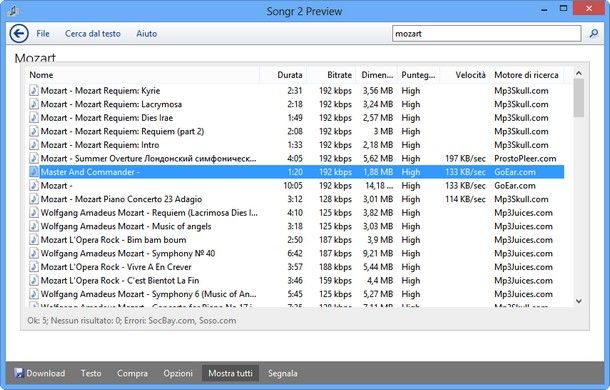Toggle the Mostra tutti button
610x390 pixels.
230,373
